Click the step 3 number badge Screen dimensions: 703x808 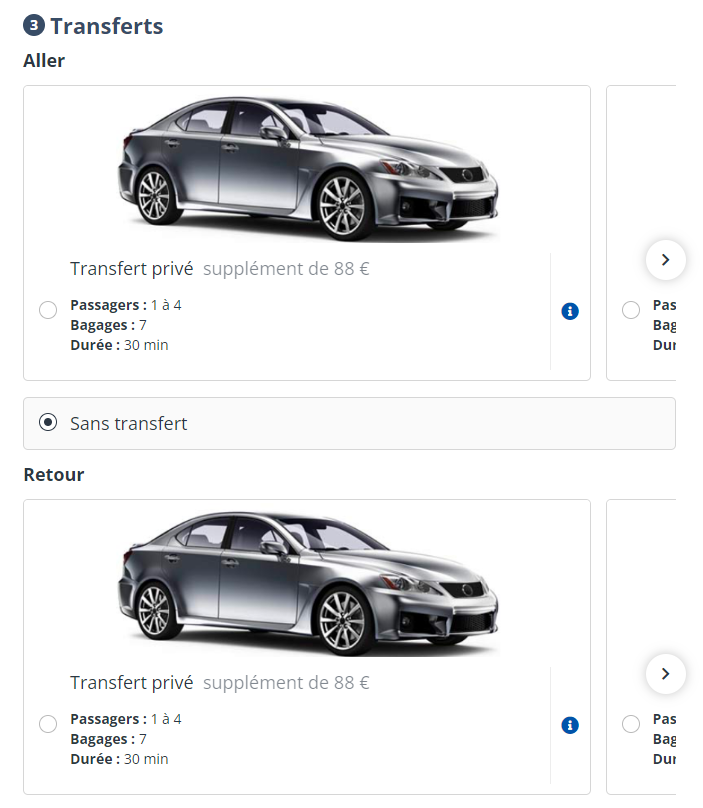click(33, 26)
